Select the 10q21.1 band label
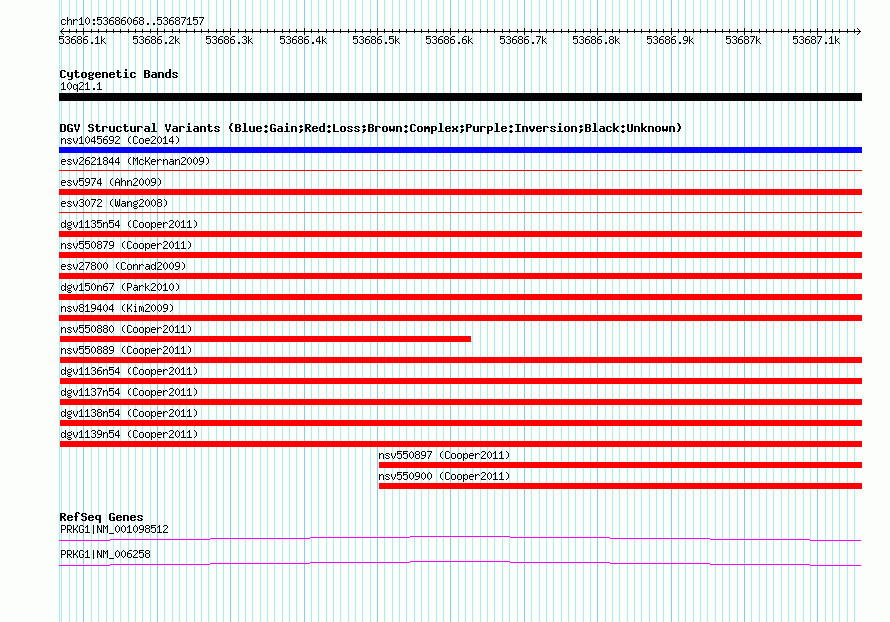This screenshot has width=890, height=622. [81, 86]
